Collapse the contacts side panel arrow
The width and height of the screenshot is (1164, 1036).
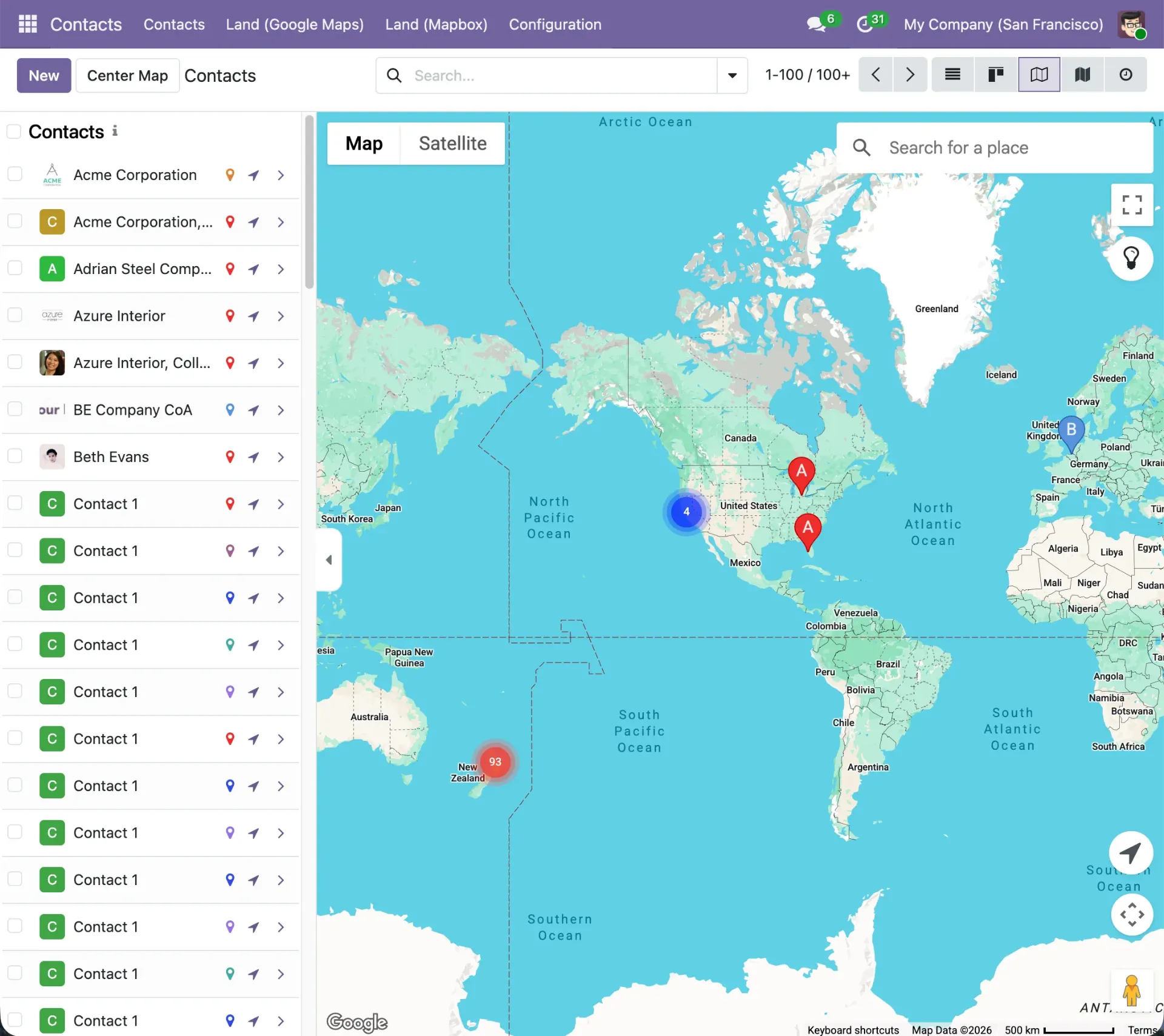(x=329, y=560)
